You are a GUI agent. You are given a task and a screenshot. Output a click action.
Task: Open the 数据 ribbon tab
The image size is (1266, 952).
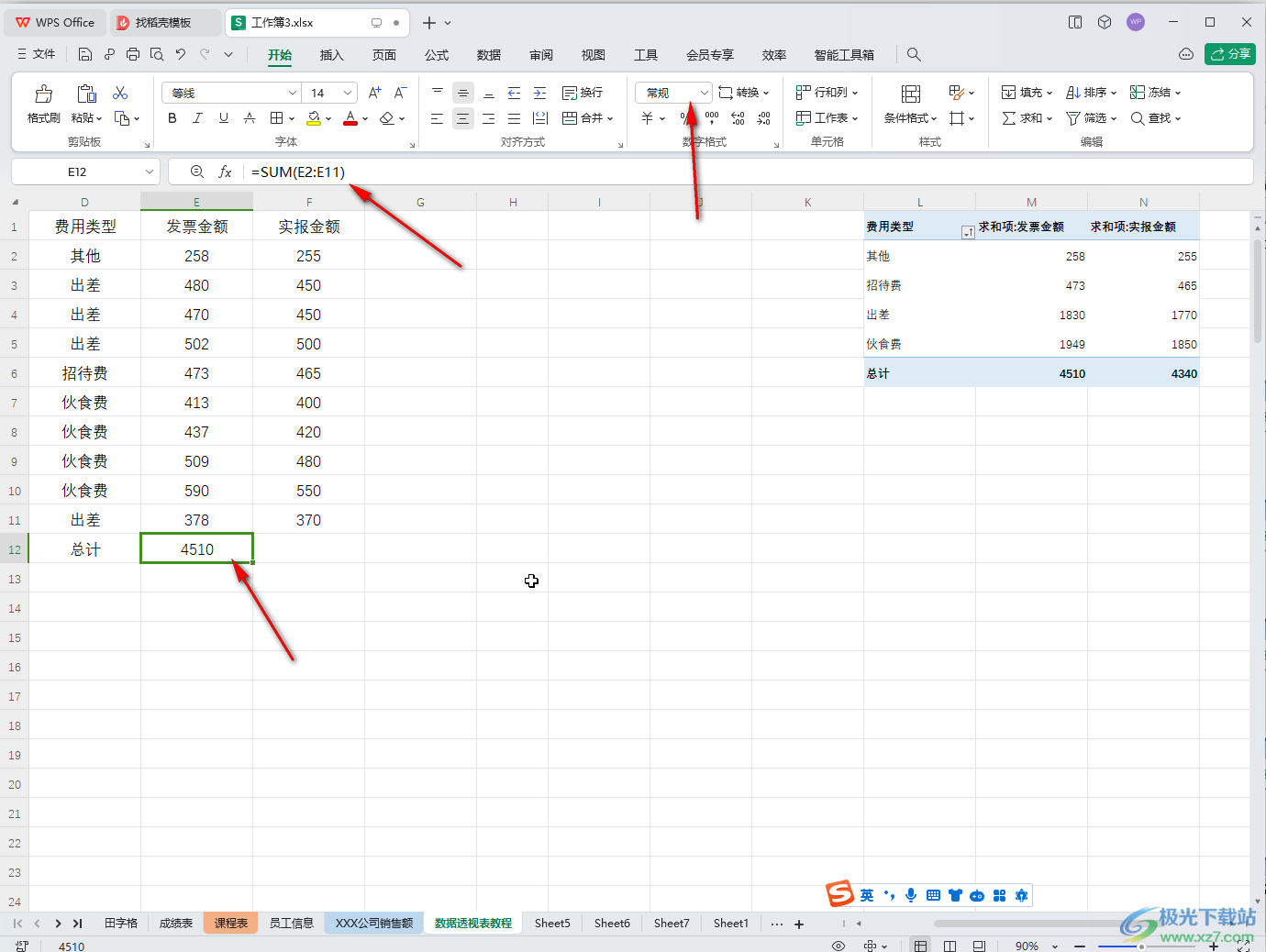pos(489,55)
